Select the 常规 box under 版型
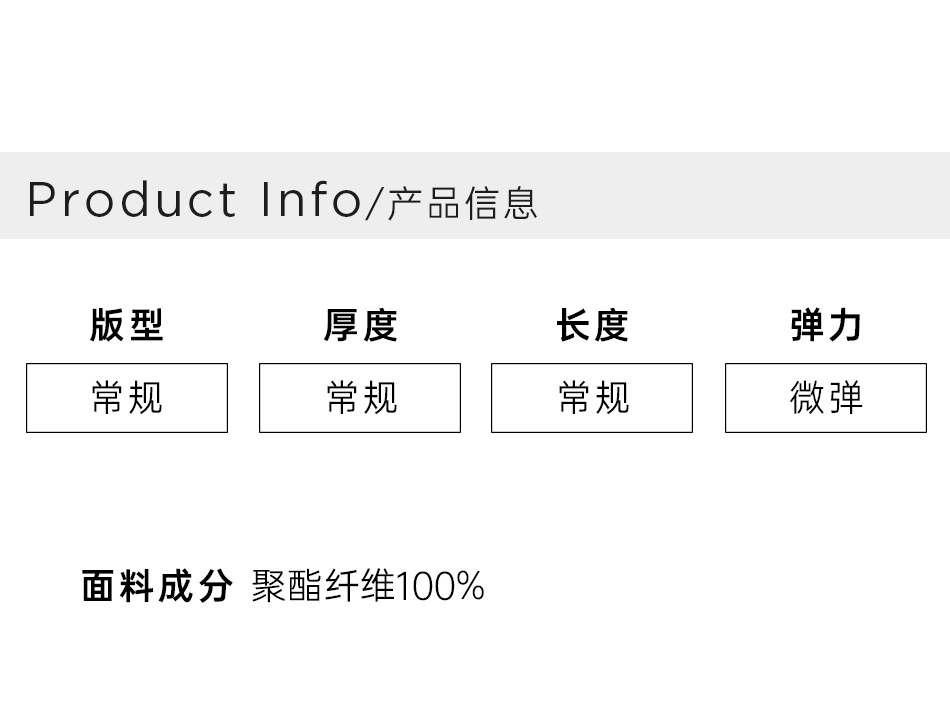This screenshot has height=717, width=950. [127, 398]
